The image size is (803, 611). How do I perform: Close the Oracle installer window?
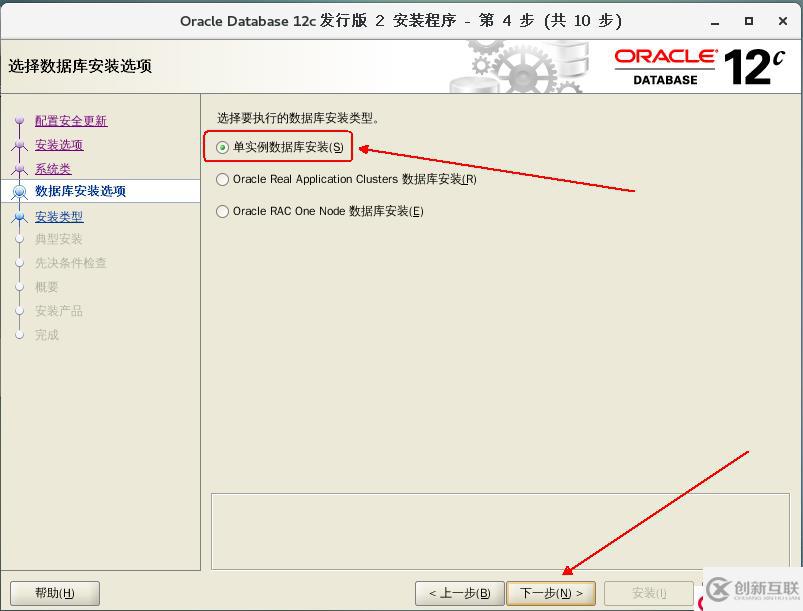tap(783, 21)
